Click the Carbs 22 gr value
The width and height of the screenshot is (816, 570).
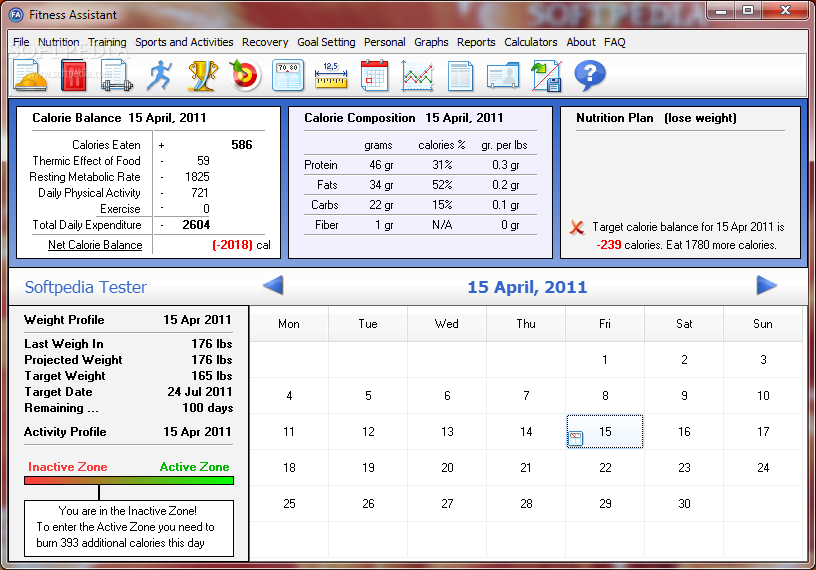381,205
